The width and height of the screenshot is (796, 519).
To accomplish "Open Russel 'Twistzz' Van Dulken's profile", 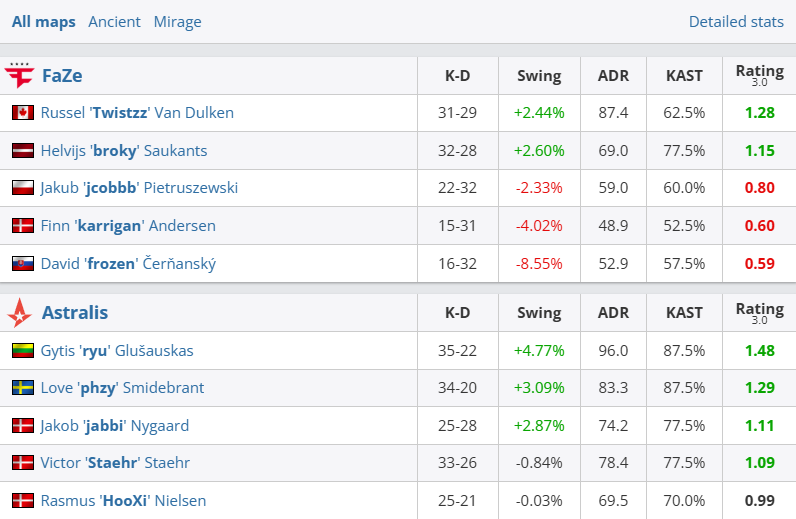I will [x=137, y=113].
